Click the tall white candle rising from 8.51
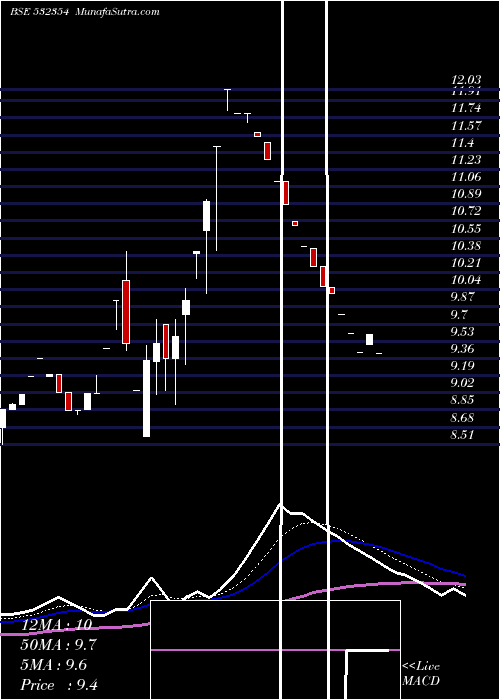The height and width of the screenshot is (700, 500). [x=146, y=398]
